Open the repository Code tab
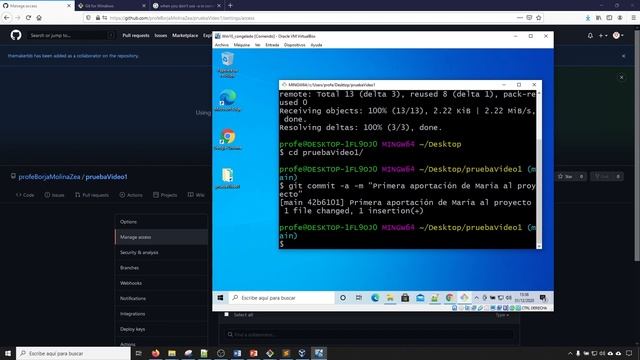This screenshot has width=640, height=360. (x=25, y=195)
